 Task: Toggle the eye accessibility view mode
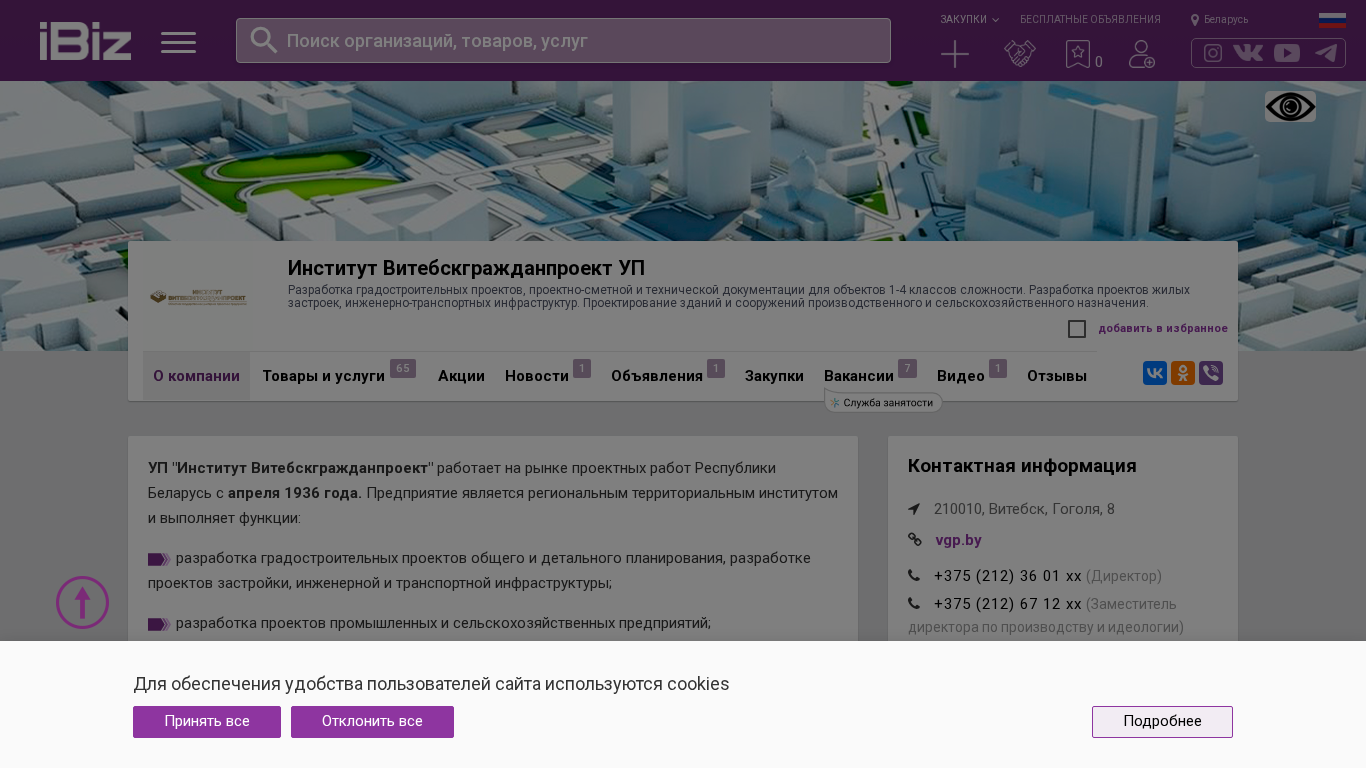tap(1290, 107)
